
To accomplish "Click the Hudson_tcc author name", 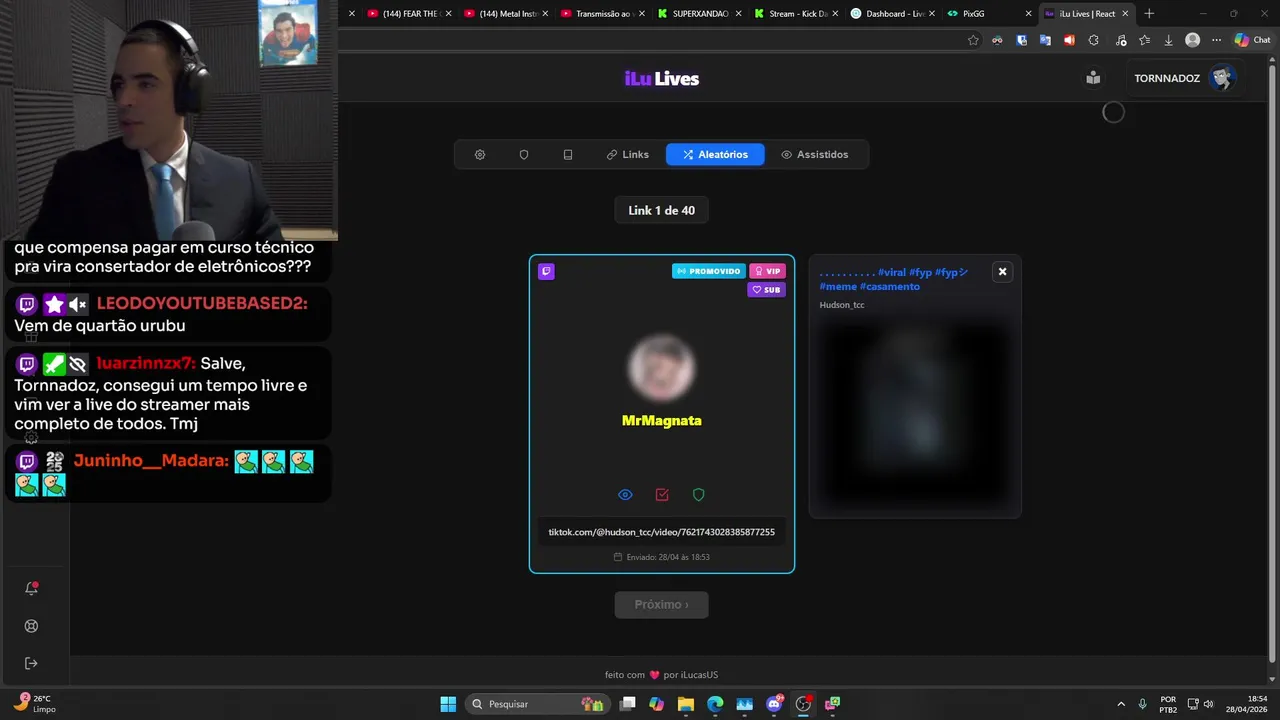I will point(842,305).
